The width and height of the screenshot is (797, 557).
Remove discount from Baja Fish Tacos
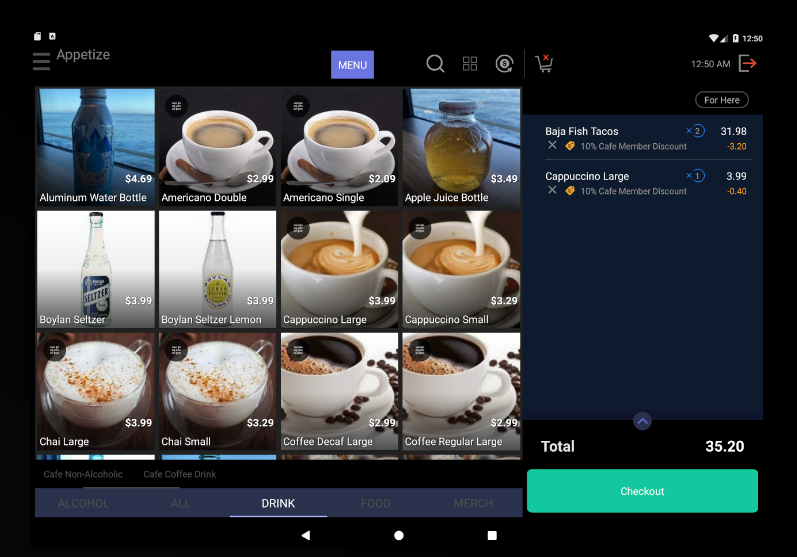click(x=552, y=146)
